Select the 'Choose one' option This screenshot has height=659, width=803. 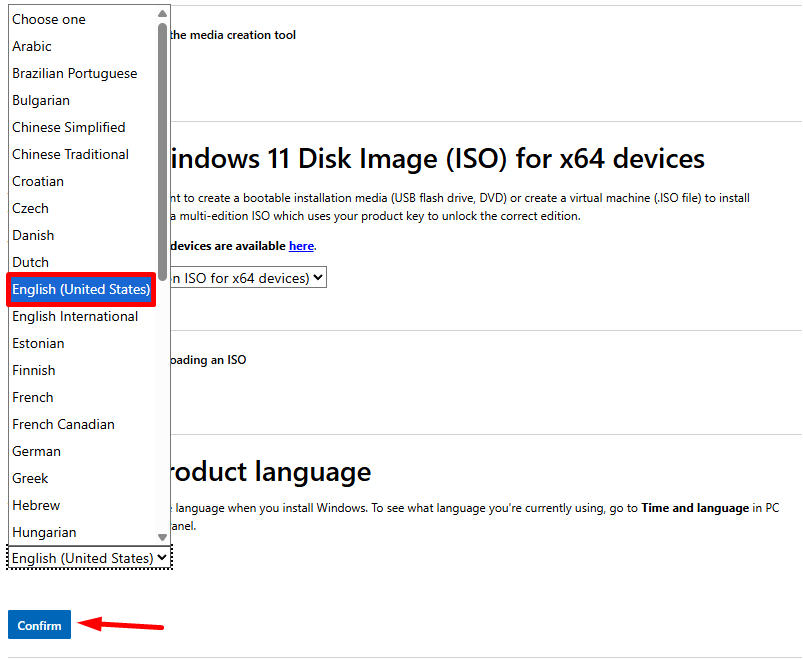click(82, 19)
